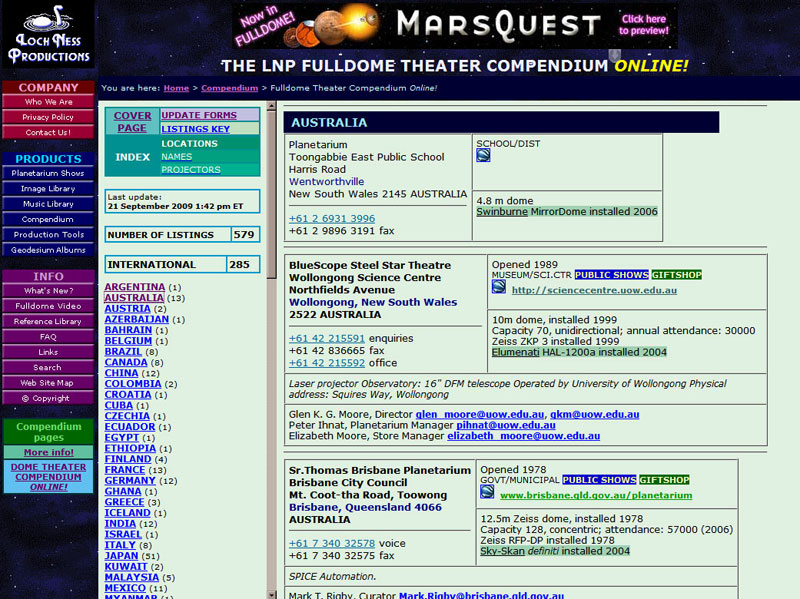
Task: Click scroll down arrow of country list
Action: tap(271, 594)
